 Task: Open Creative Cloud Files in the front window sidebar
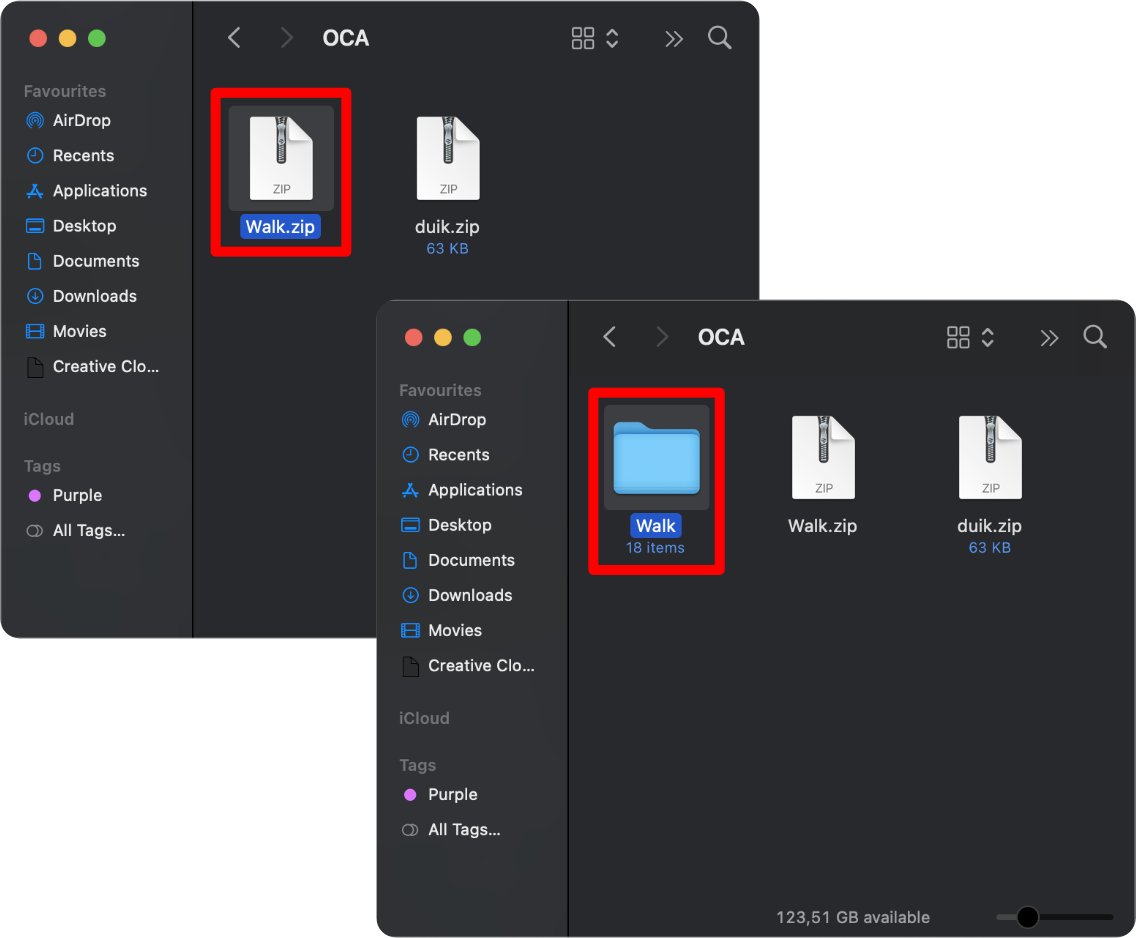[x=480, y=665]
